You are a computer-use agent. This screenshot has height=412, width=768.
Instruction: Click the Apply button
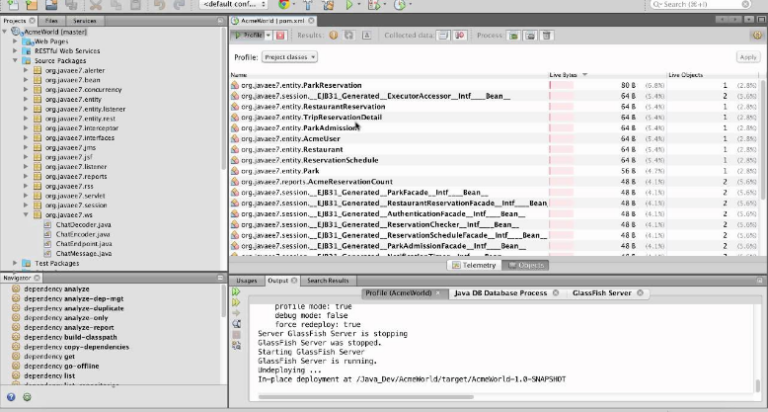click(747, 57)
